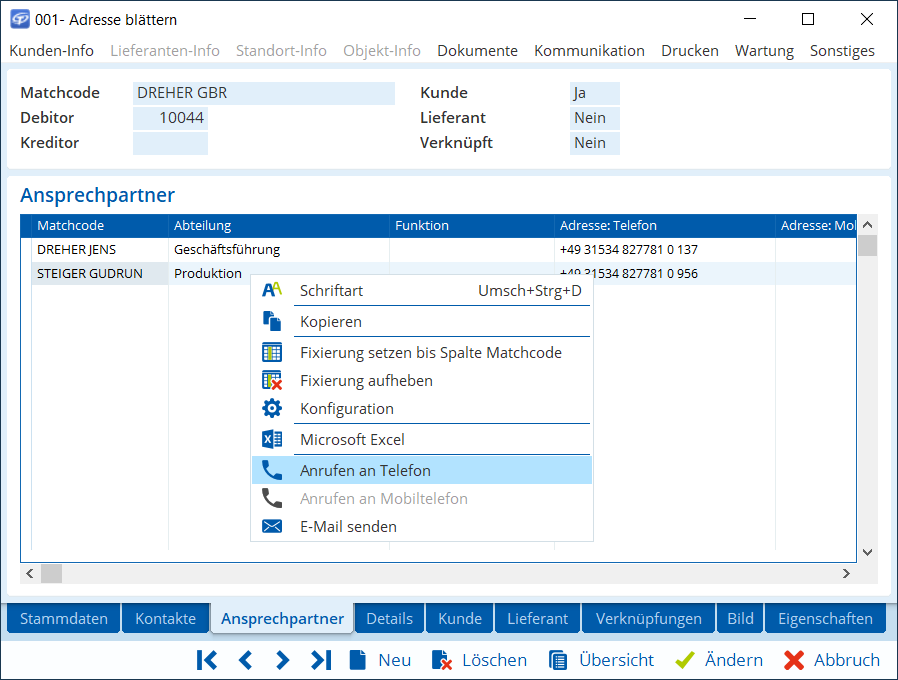Viewport: 898px width, 680px height.
Task: Choose 'Fixierung setzen bis Spalte Matchcode'
Action: tap(430, 352)
